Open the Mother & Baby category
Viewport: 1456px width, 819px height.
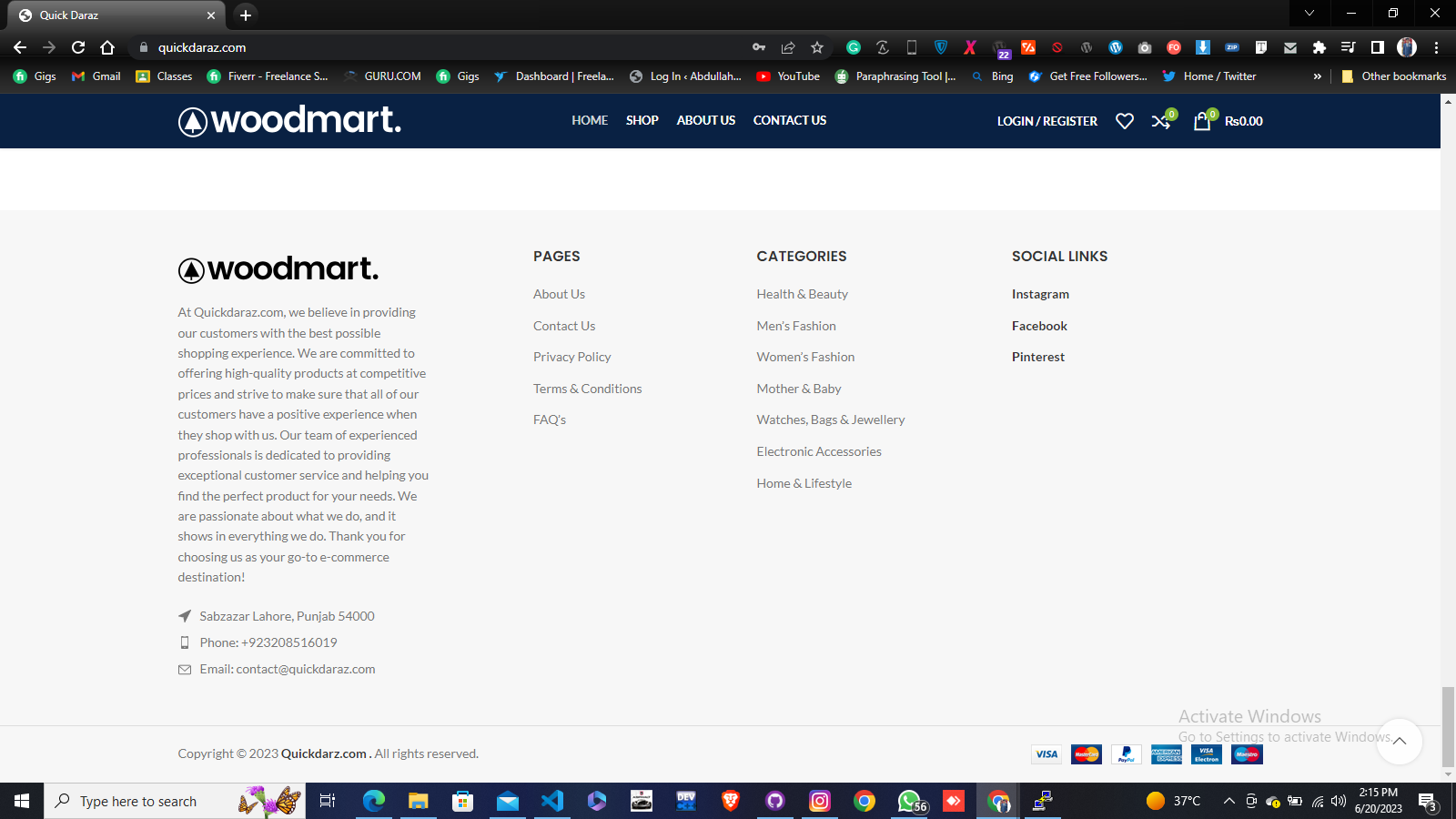coord(799,389)
